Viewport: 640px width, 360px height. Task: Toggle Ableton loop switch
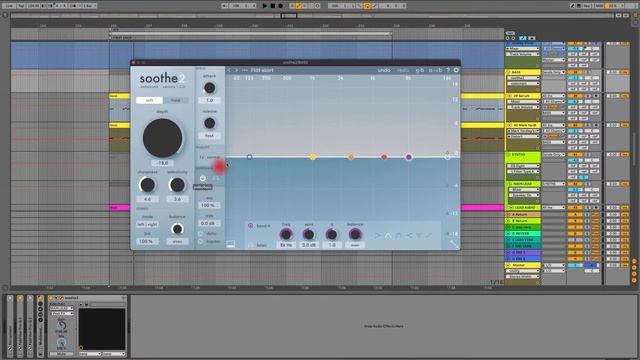point(367,6)
